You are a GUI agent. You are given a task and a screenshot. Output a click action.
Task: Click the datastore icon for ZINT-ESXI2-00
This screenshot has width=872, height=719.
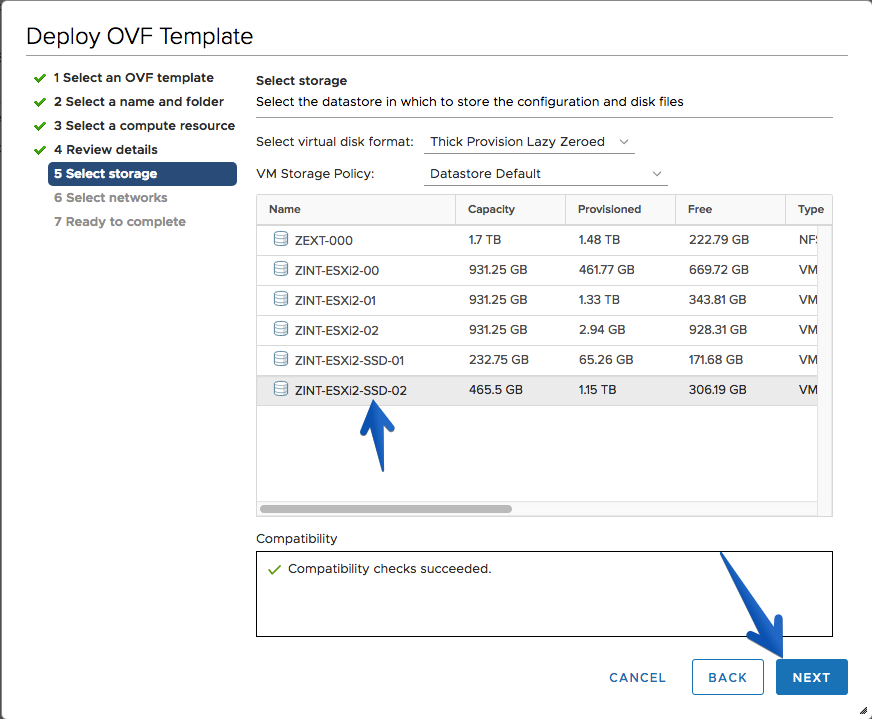pos(281,269)
